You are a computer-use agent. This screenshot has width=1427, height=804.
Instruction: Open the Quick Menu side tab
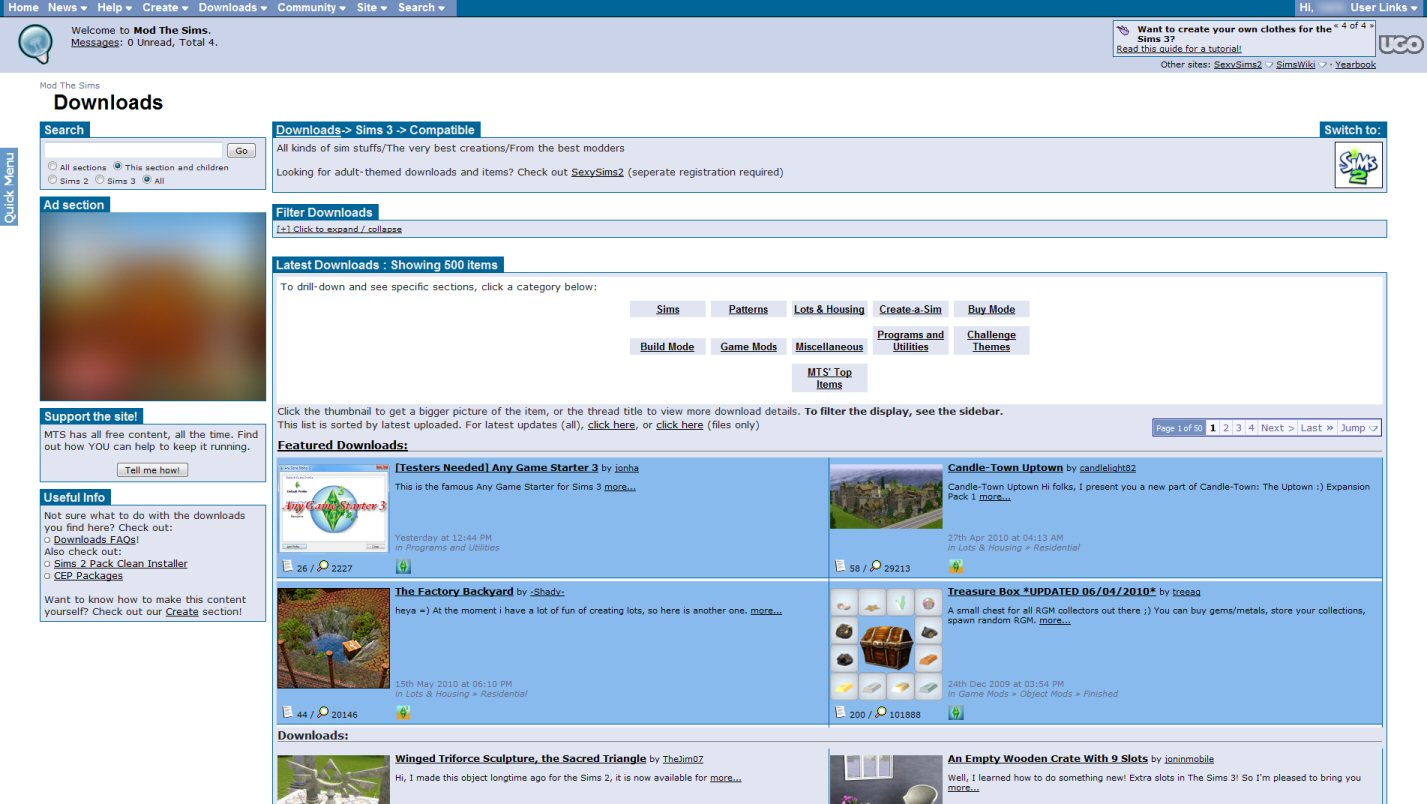[x=9, y=187]
